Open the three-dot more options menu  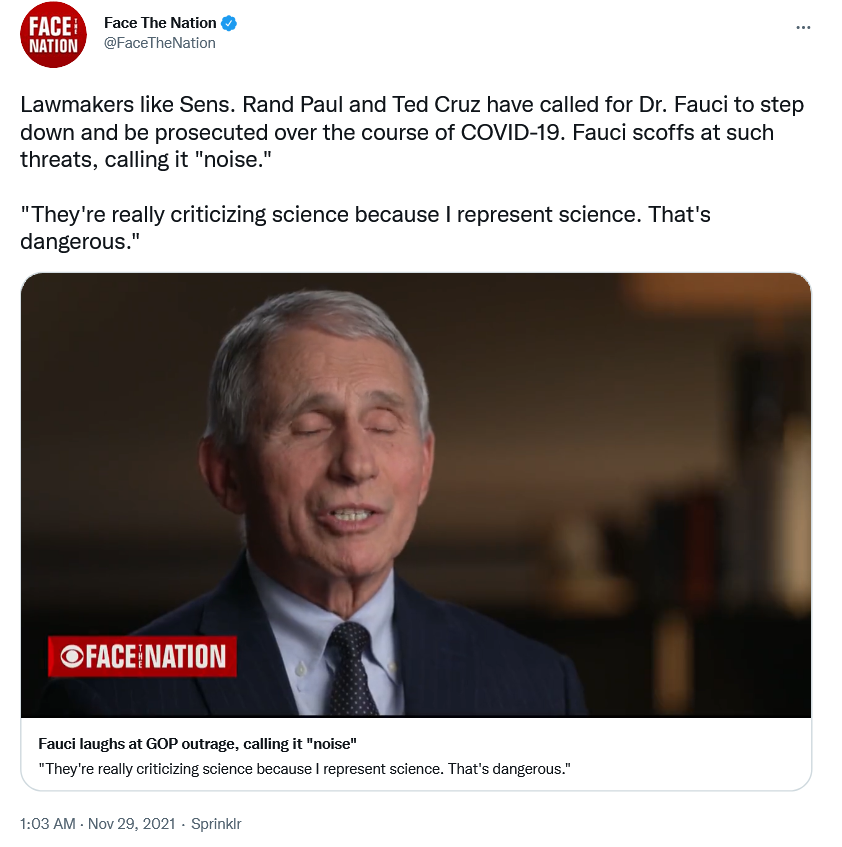(802, 27)
